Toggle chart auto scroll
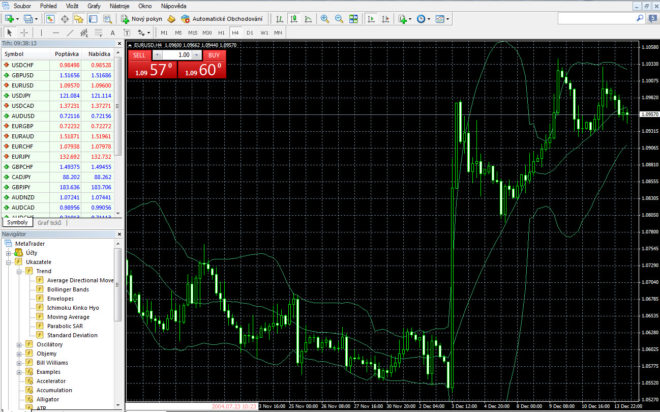 click(371, 19)
